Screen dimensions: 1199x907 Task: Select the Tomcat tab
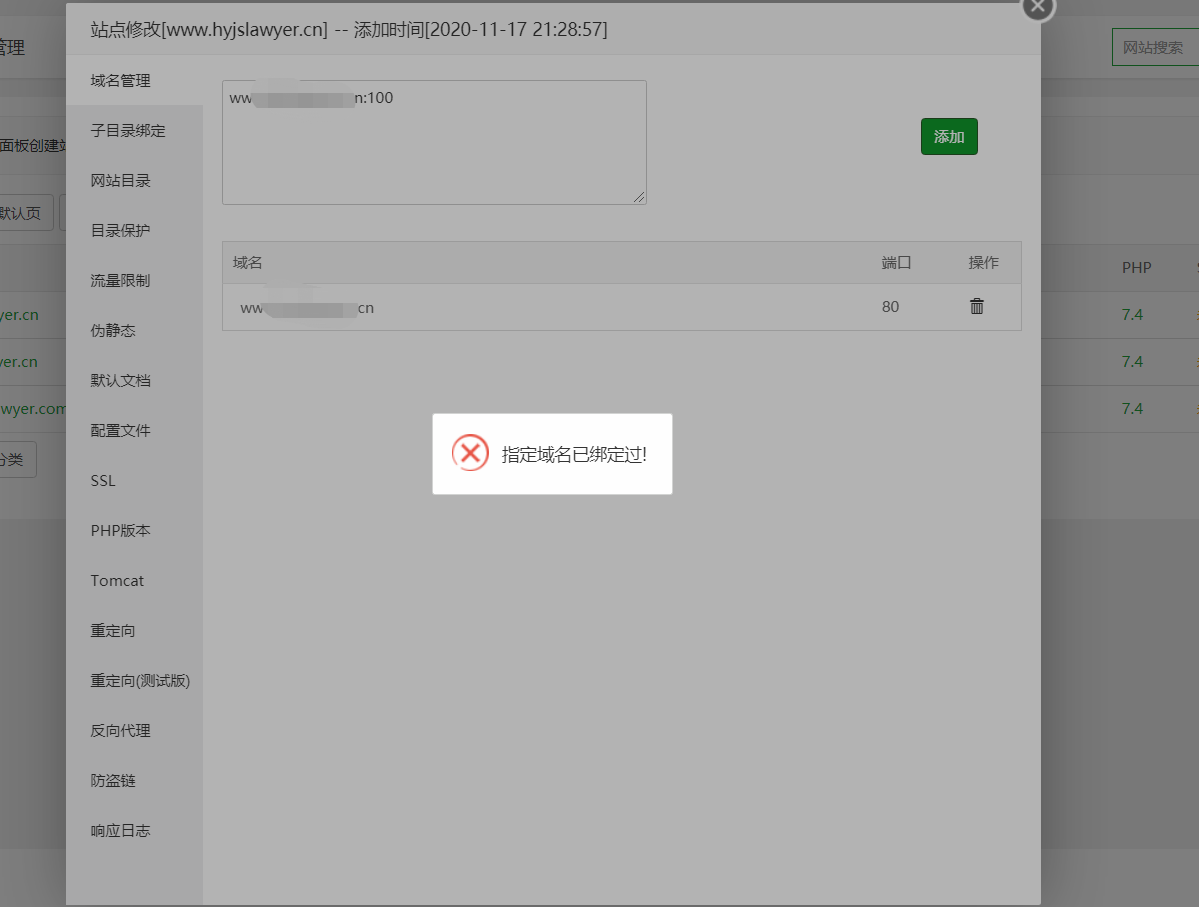click(134, 580)
